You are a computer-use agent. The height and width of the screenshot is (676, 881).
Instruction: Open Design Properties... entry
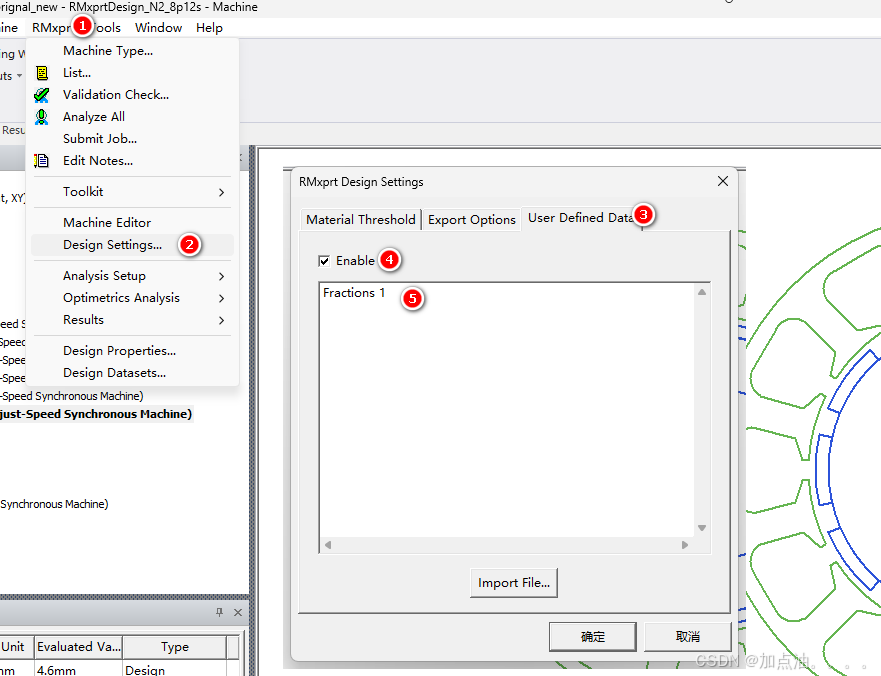119,351
